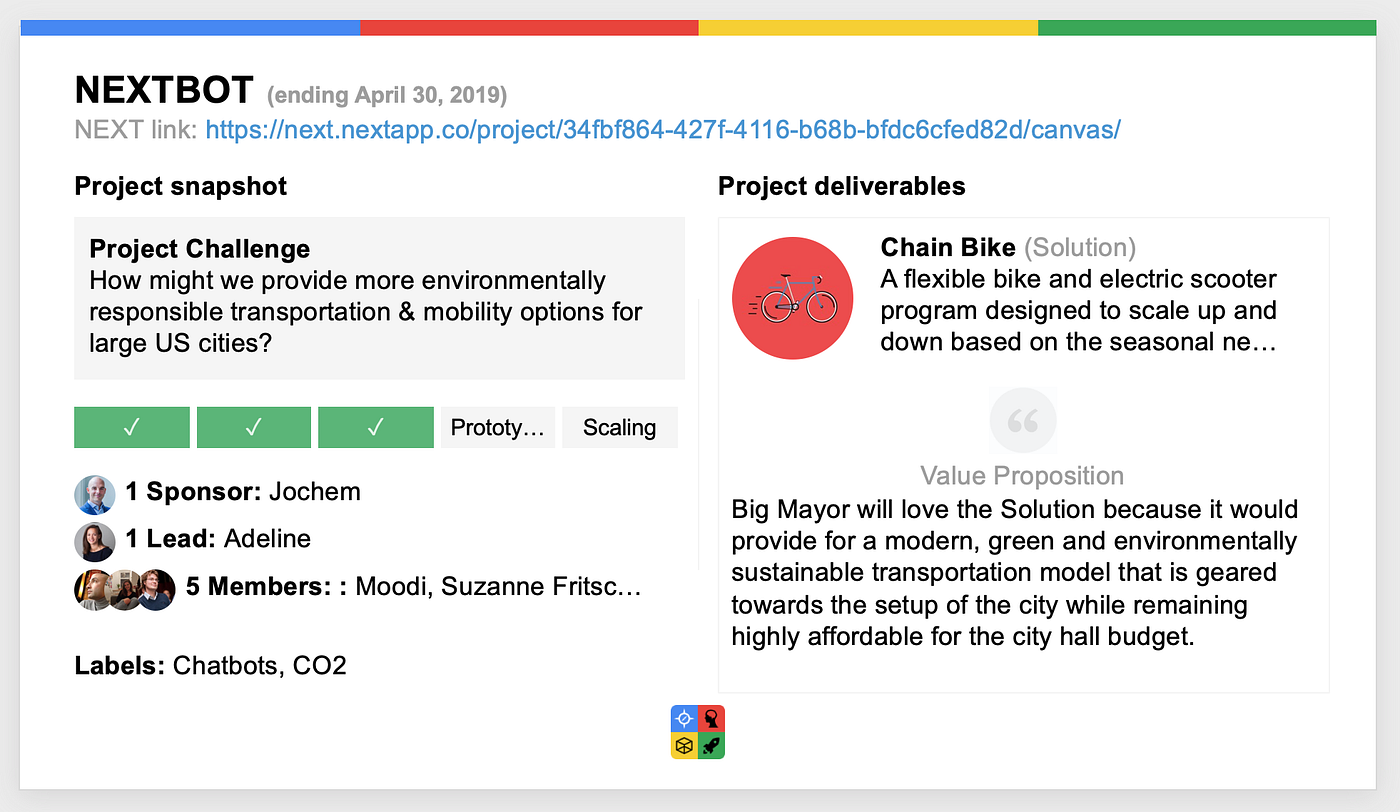Click the NEXTBOT project title

click(163, 89)
